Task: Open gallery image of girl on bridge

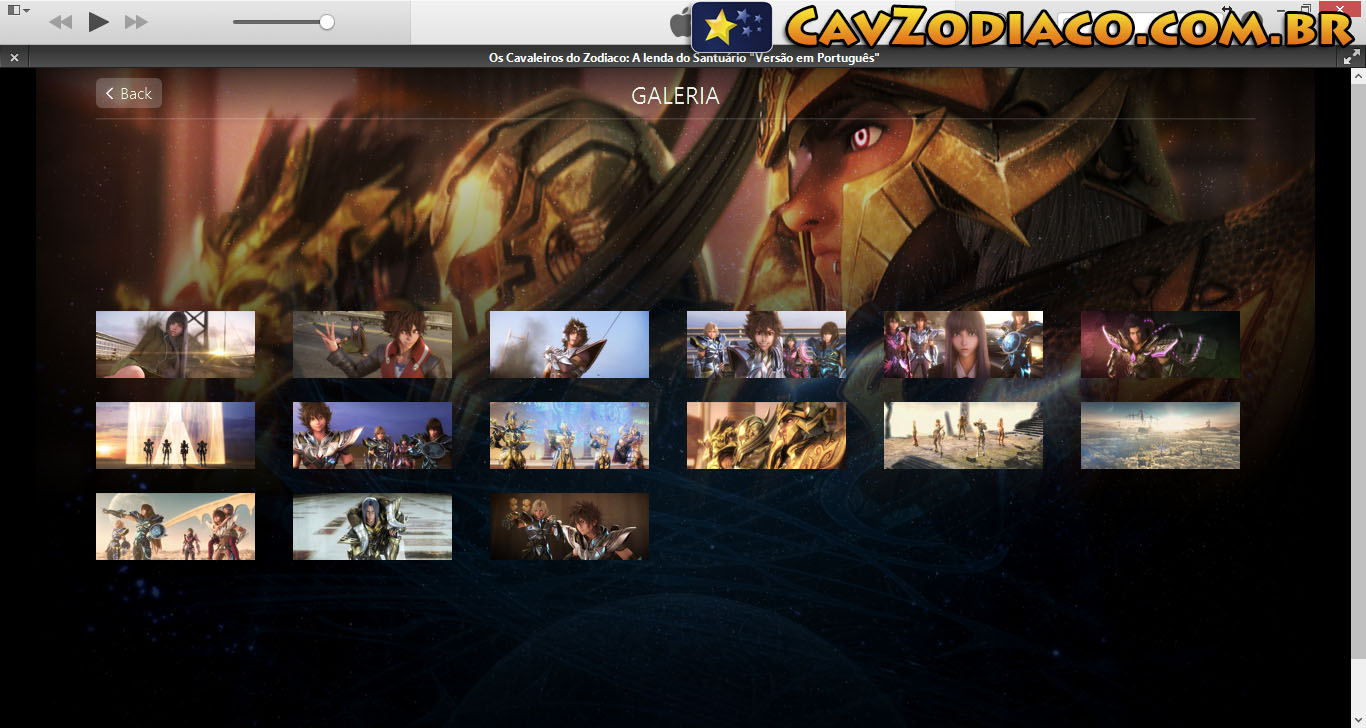Action: [175, 344]
